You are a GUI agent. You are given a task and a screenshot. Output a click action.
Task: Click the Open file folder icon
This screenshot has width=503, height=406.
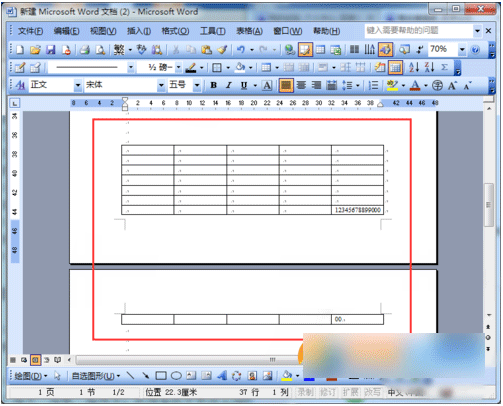35,50
